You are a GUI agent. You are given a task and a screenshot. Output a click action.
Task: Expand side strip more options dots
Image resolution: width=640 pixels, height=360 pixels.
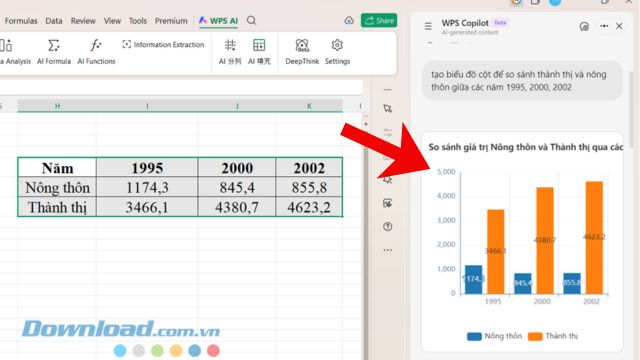tap(387, 250)
